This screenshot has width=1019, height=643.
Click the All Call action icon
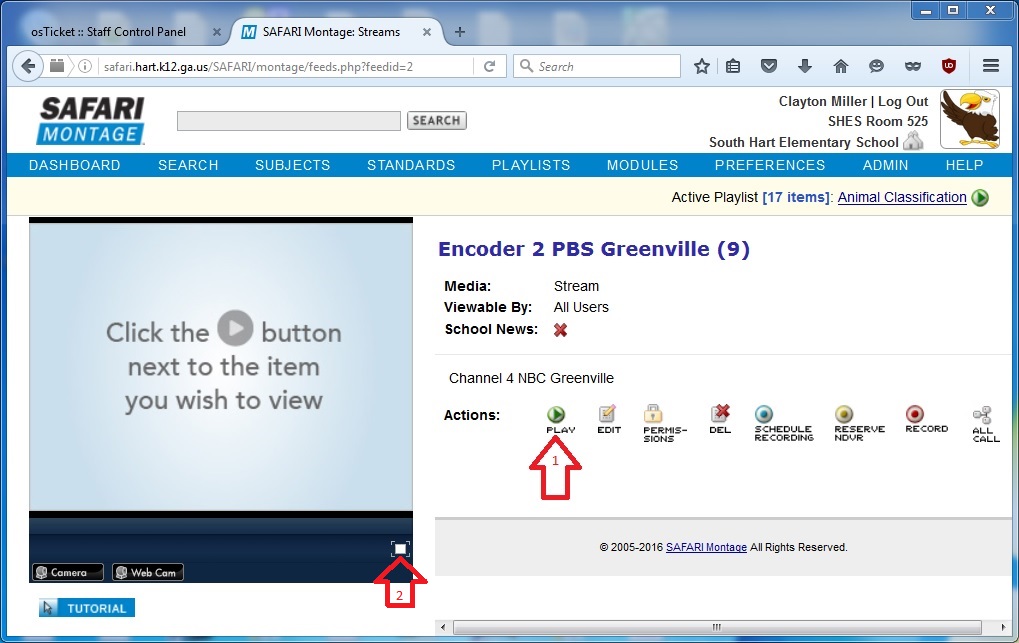pyautogui.click(x=982, y=414)
